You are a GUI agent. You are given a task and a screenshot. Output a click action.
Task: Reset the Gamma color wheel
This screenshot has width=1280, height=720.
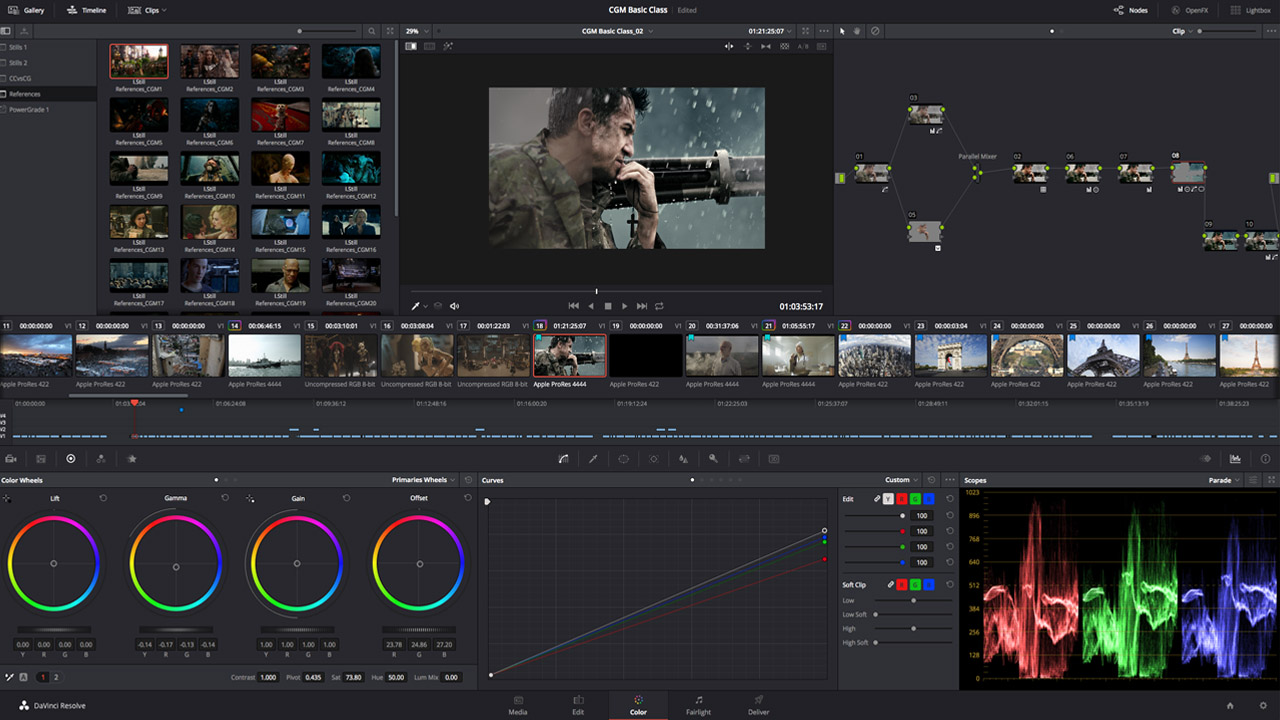pyautogui.click(x=224, y=498)
